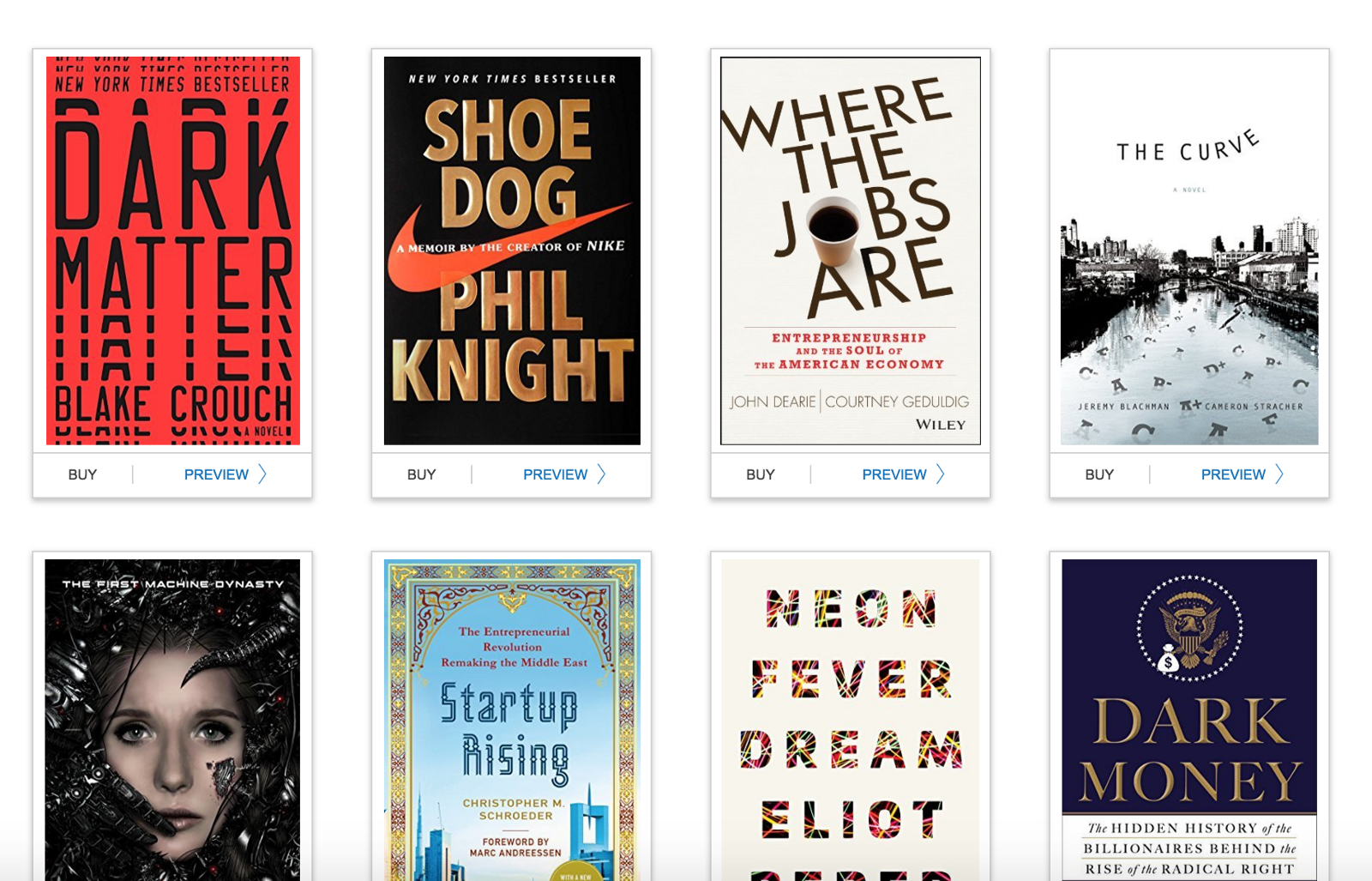Preview Where the Jobs Are
Screen dimensions: 1372x881
pyautogui.click(x=894, y=474)
